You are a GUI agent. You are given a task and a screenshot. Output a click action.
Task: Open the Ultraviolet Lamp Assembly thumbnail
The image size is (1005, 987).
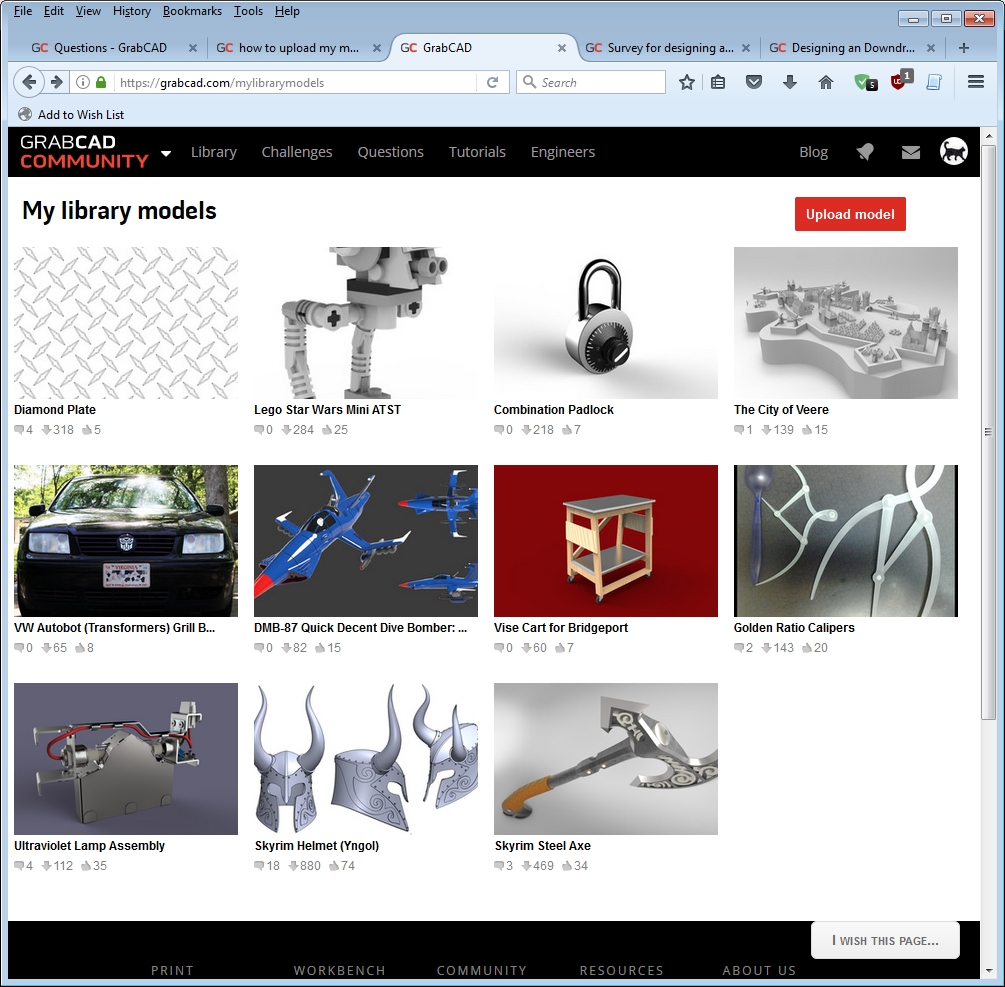(126, 759)
